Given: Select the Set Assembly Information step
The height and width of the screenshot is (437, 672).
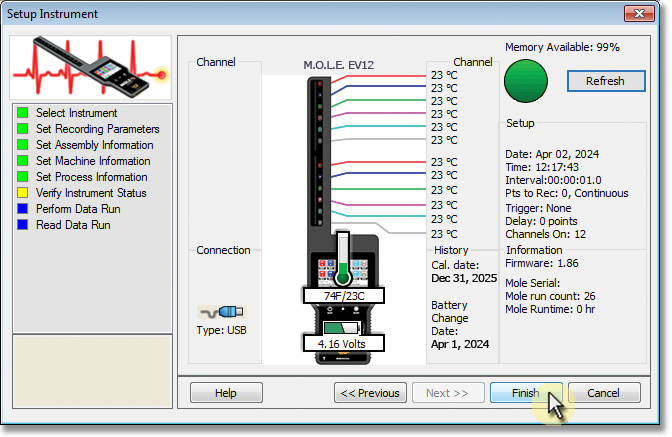Looking at the screenshot, I should [95, 145].
